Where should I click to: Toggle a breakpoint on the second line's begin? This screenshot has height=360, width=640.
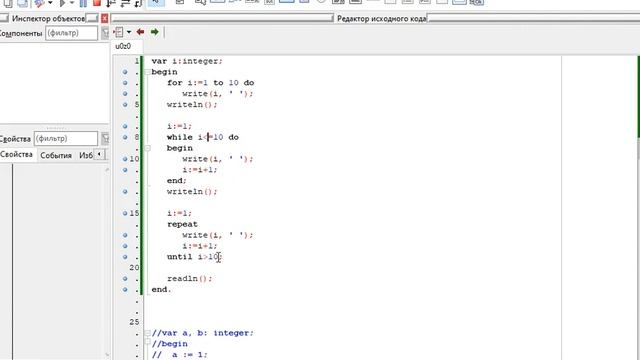click(125, 72)
